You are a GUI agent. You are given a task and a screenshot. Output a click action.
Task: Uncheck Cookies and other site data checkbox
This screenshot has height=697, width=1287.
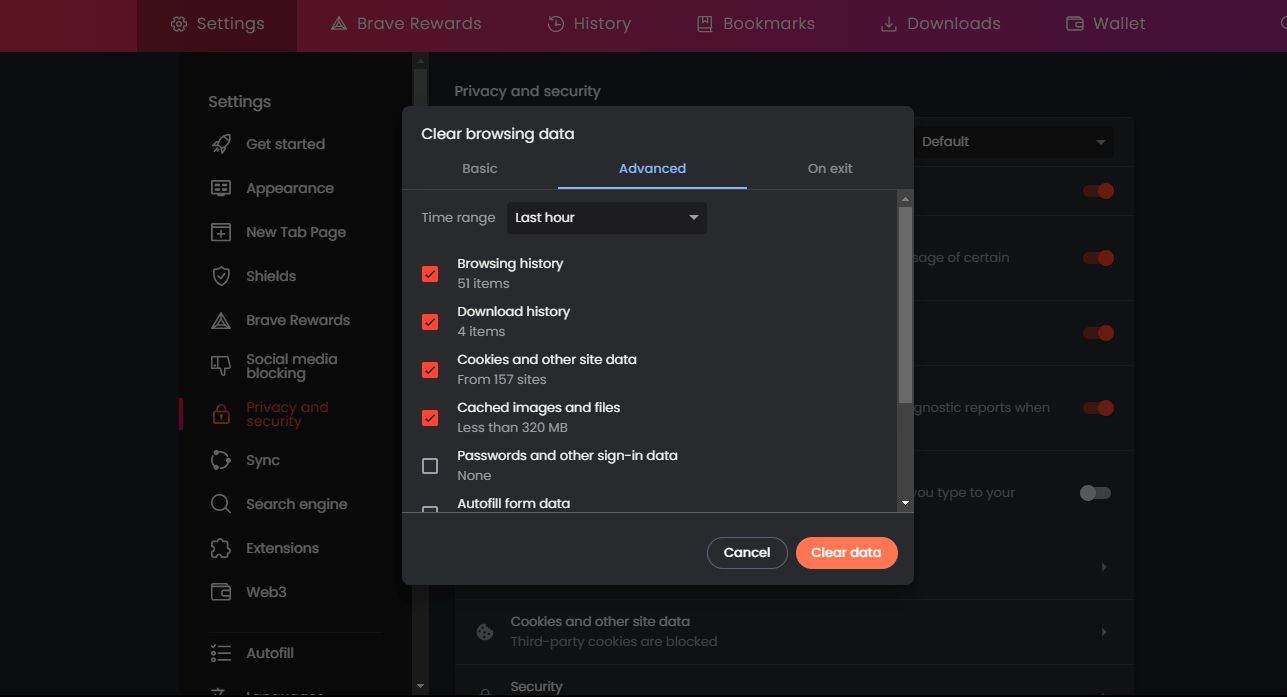430,370
